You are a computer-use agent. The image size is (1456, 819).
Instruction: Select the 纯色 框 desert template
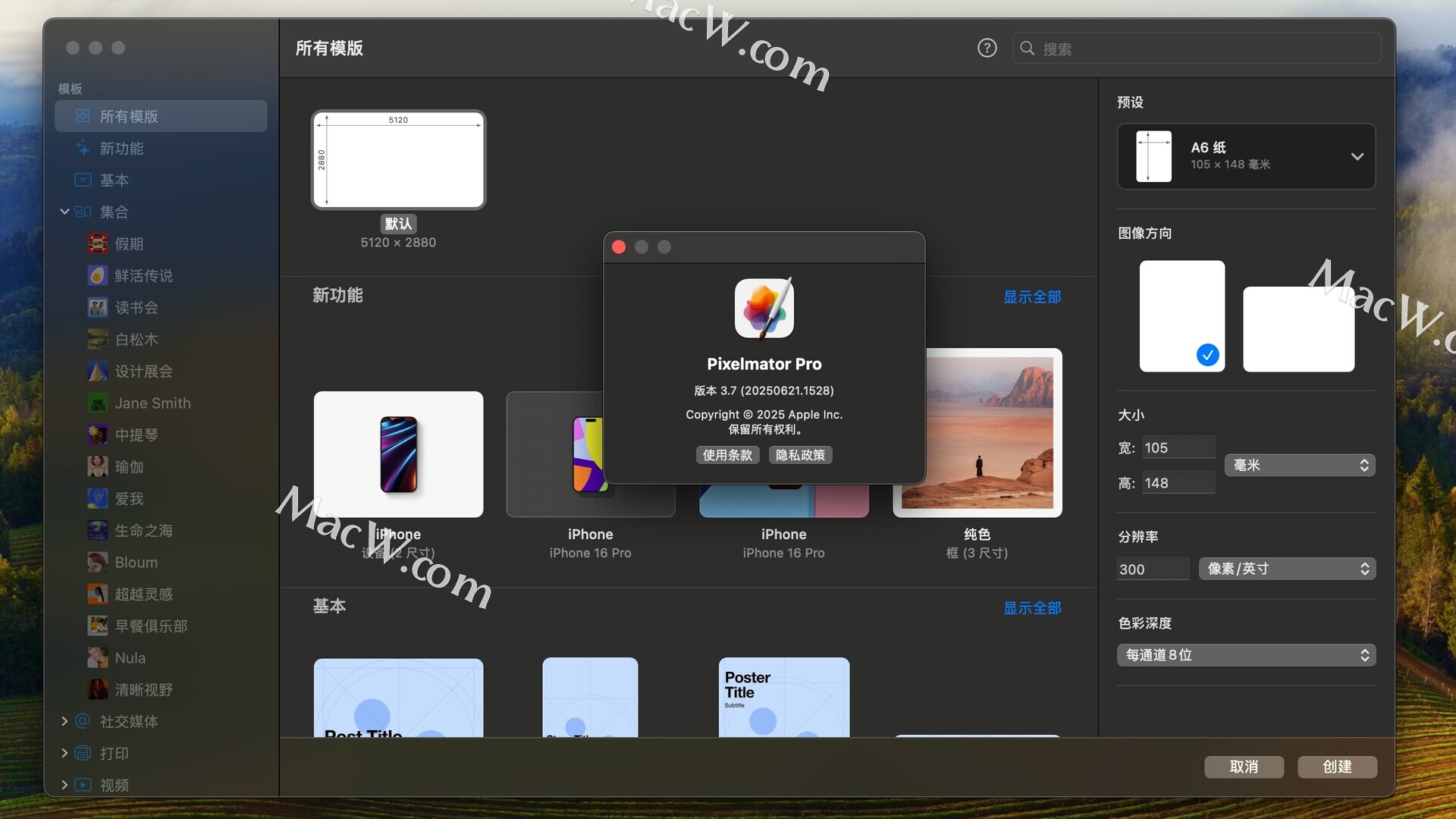click(x=977, y=432)
